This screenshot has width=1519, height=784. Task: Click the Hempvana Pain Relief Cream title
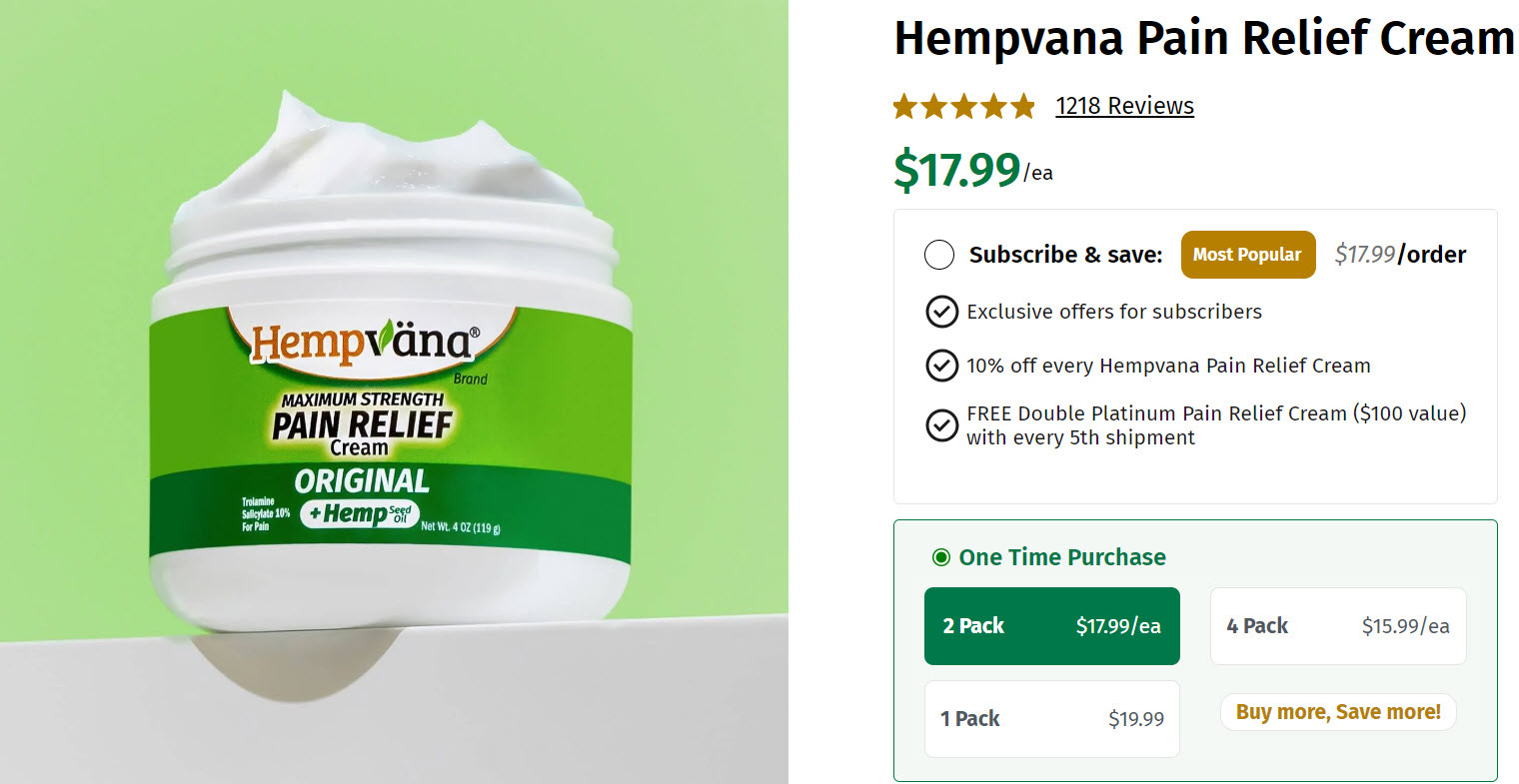1204,38
